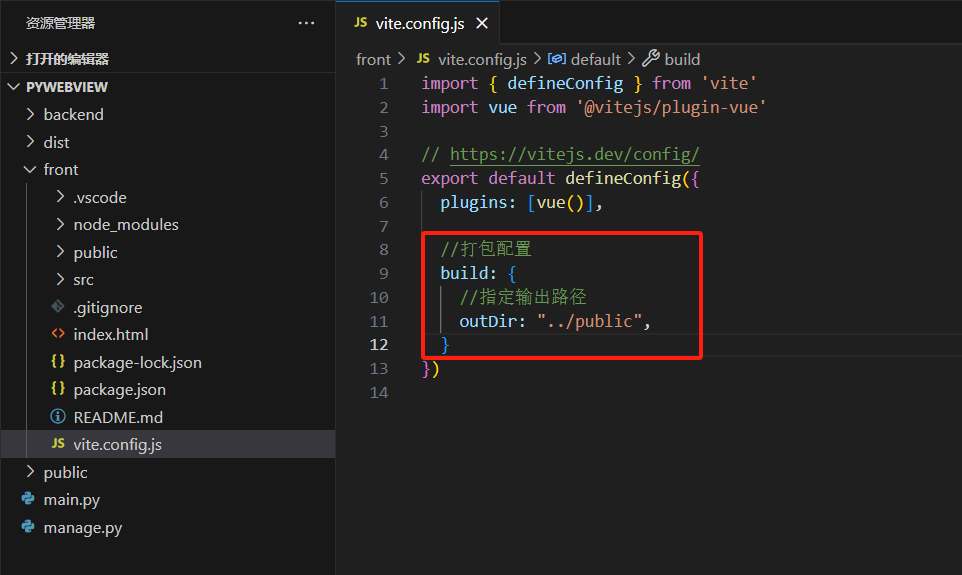Click the wrench icon before 'build' breadcrumb
The image size is (962, 575).
[x=651, y=58]
